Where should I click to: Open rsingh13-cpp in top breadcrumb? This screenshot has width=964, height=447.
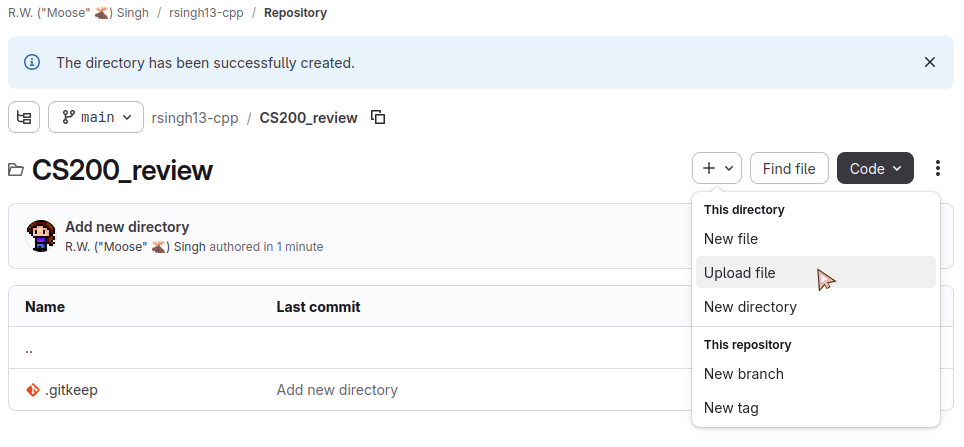tap(206, 12)
